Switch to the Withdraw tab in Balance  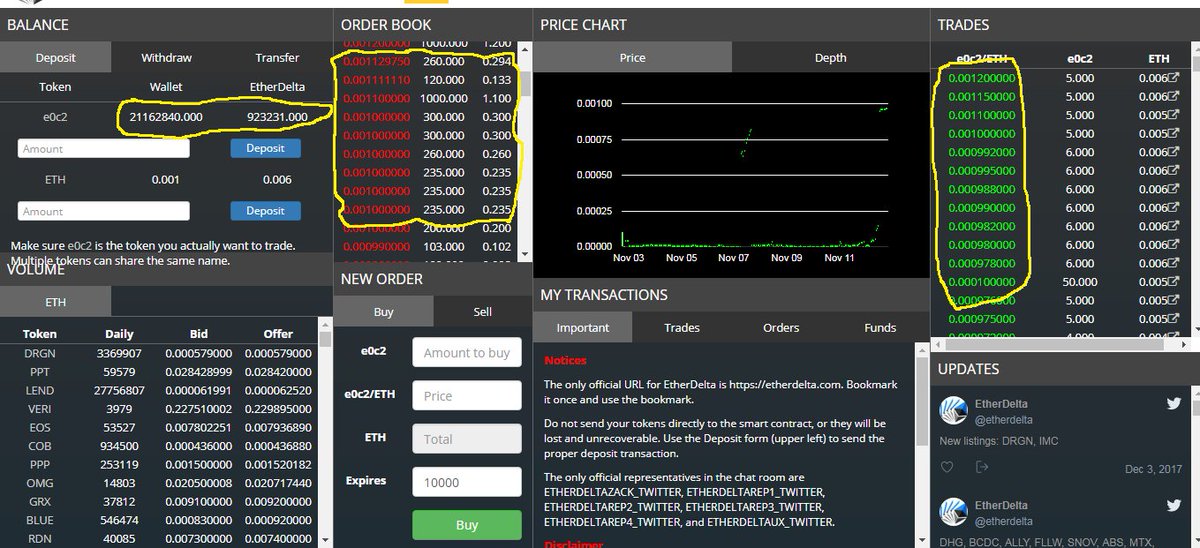[x=166, y=58]
